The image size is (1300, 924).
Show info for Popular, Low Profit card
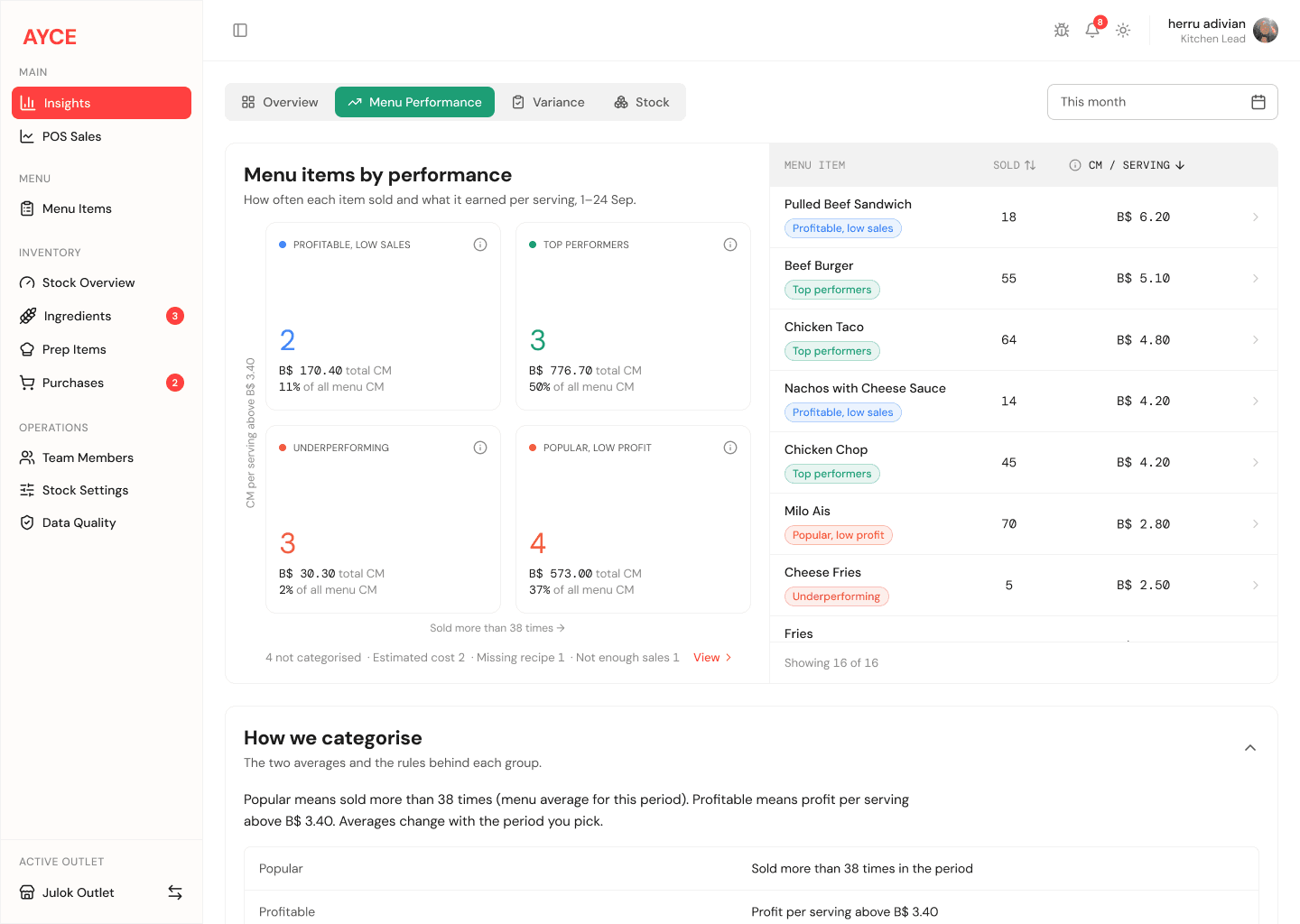point(730,448)
